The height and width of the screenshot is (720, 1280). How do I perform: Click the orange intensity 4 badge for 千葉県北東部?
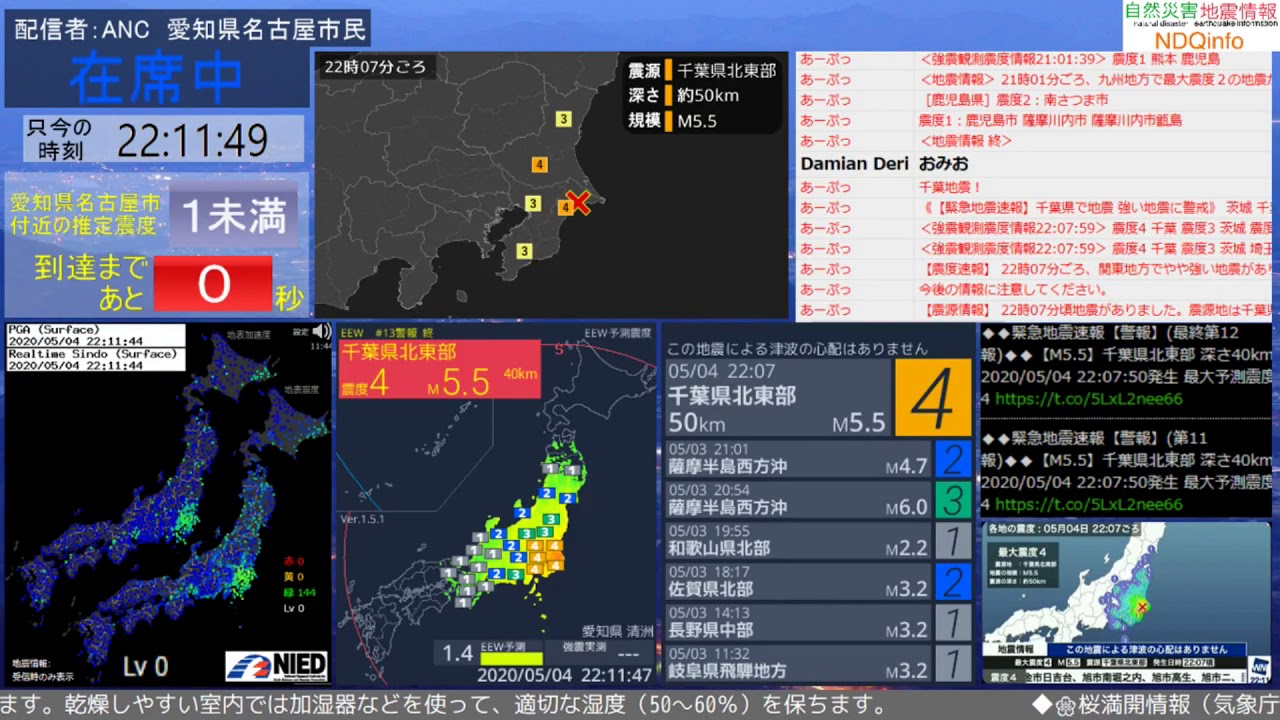(932, 398)
